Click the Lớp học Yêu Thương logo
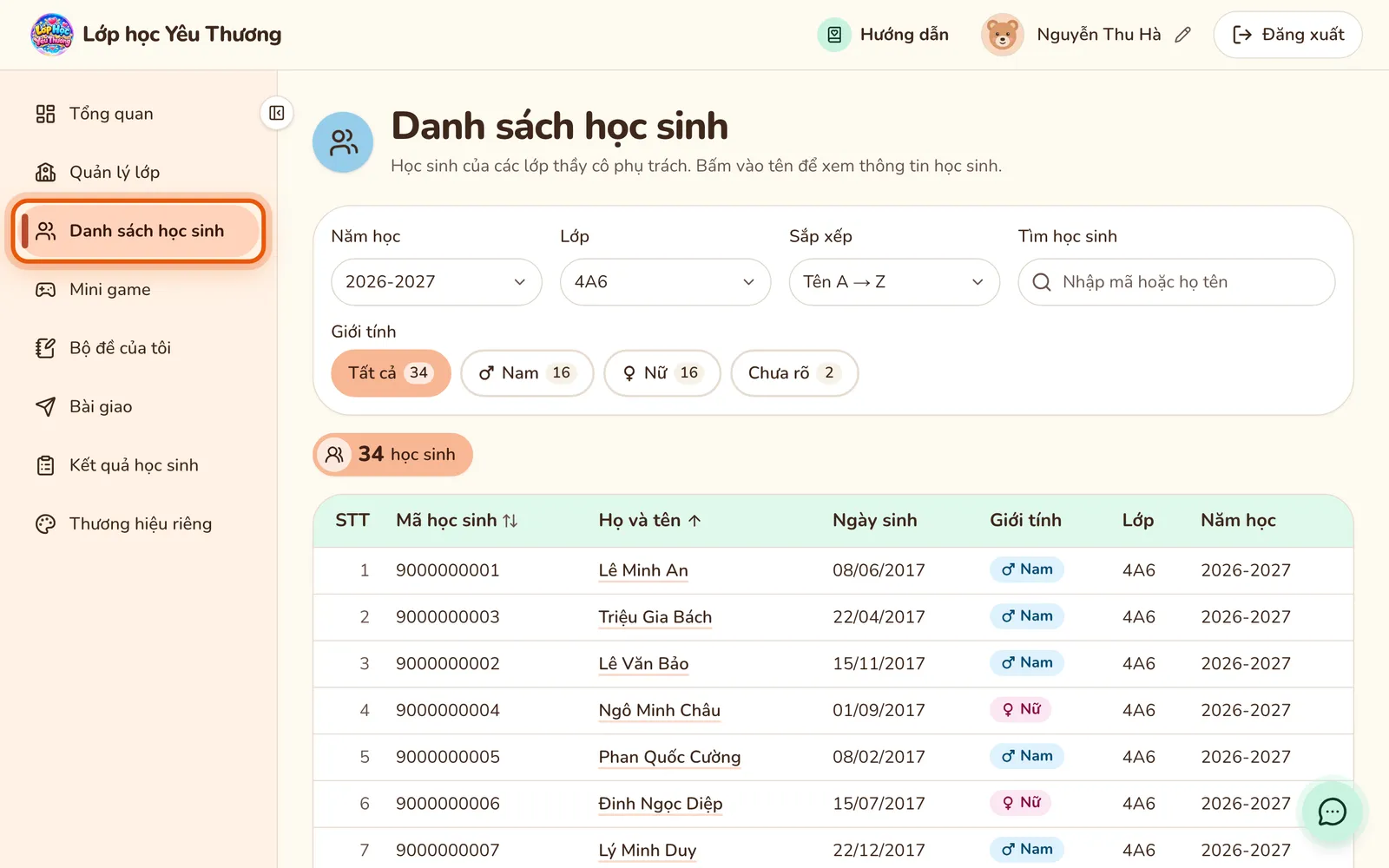1389x868 pixels. (x=52, y=35)
